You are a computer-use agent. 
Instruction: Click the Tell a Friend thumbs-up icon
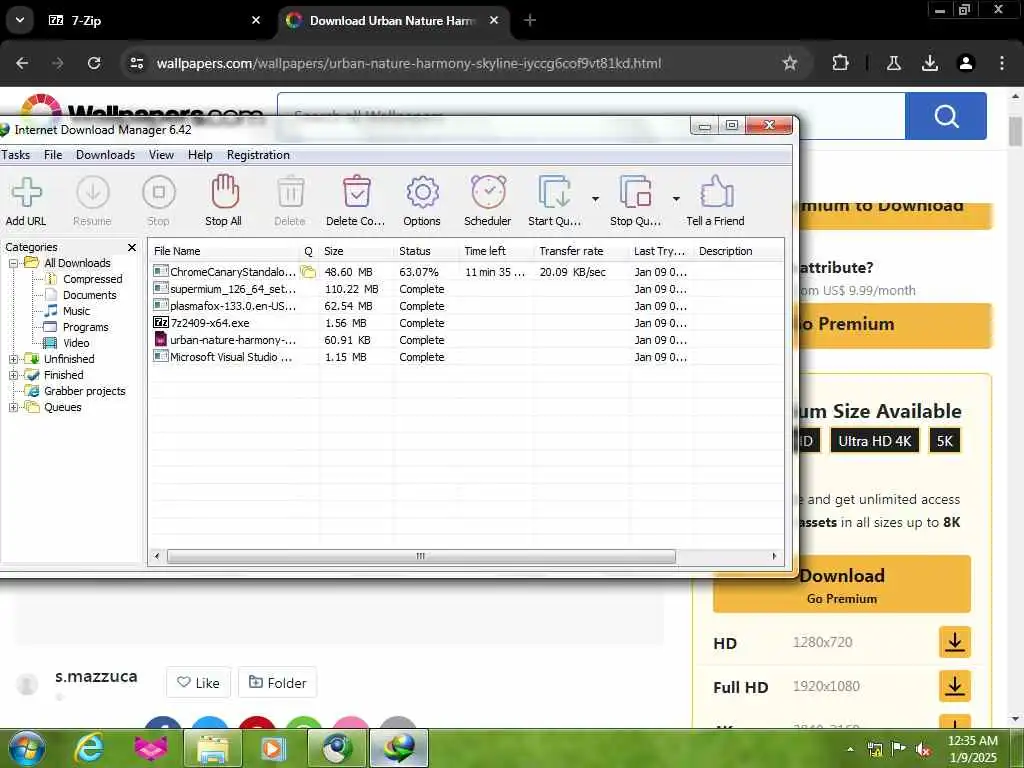(716, 192)
